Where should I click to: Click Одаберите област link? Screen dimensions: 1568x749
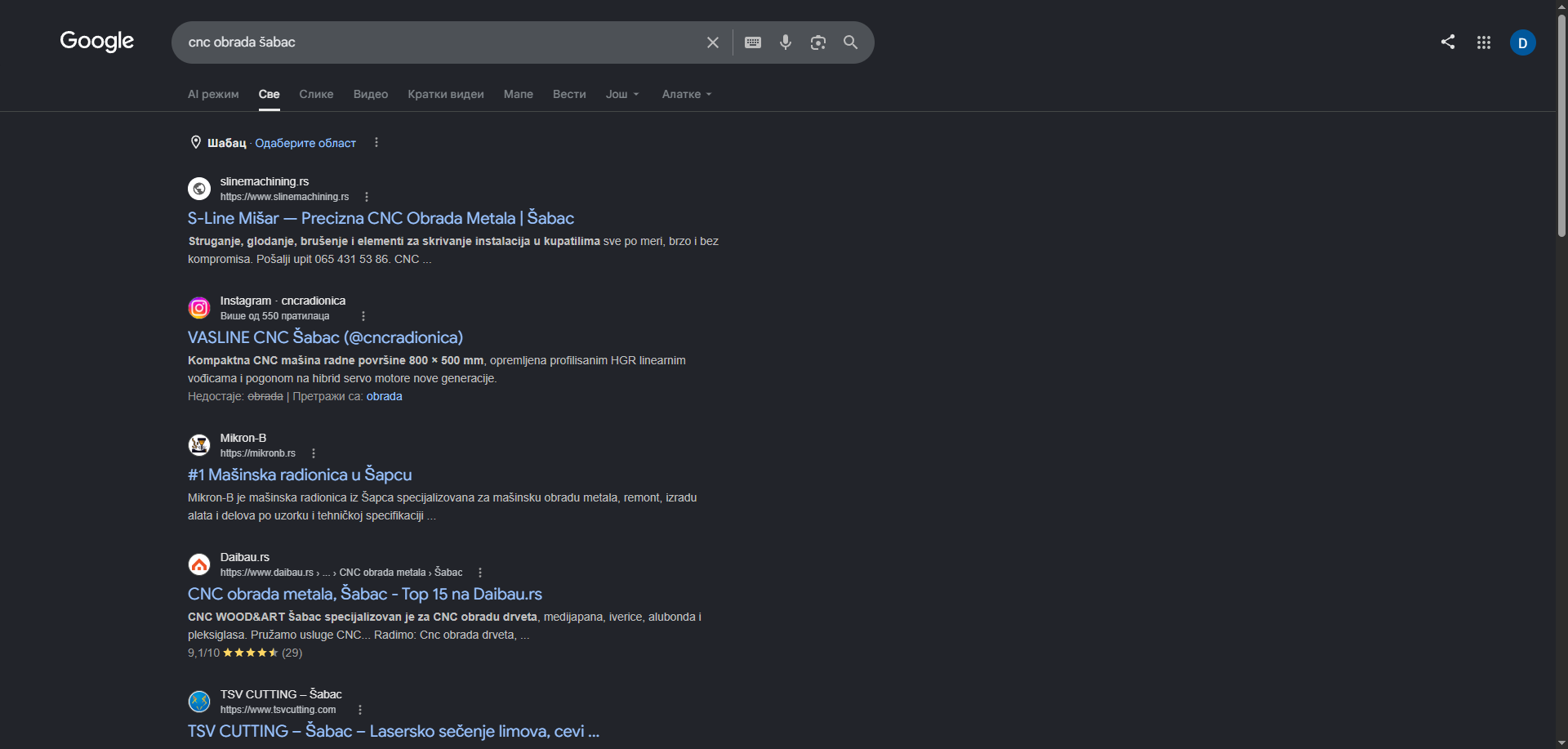click(x=305, y=143)
